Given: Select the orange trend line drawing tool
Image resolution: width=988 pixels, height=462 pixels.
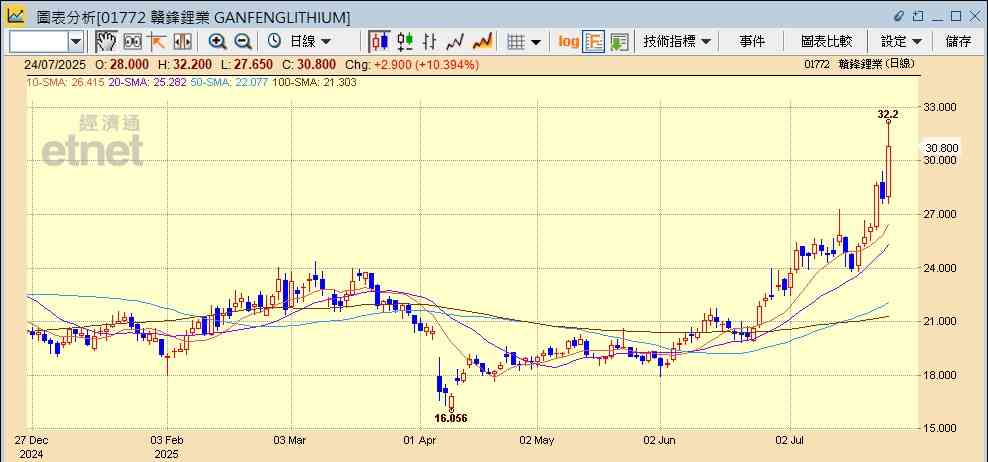Looking at the screenshot, I should click(x=156, y=42).
